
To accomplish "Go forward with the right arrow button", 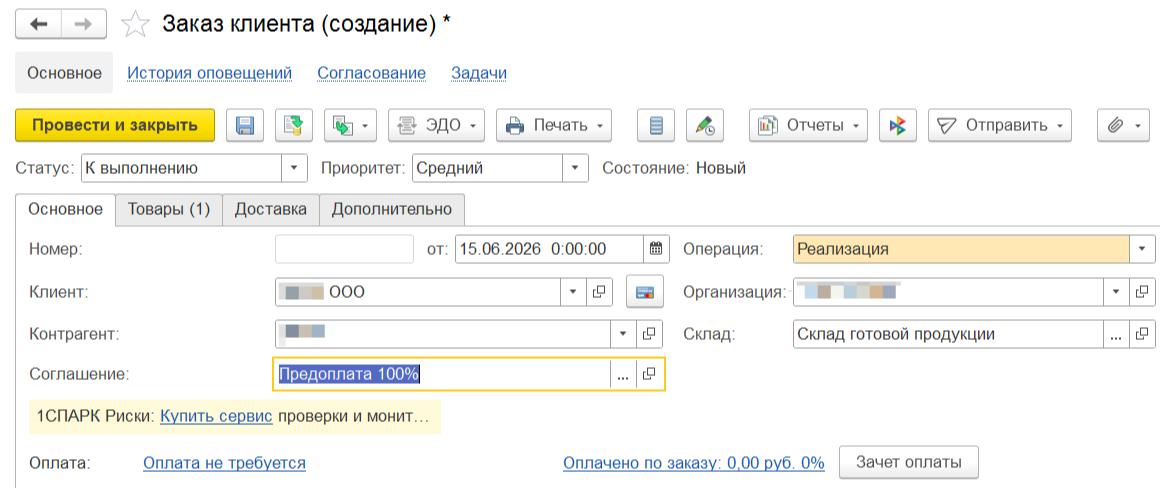I will [x=84, y=24].
